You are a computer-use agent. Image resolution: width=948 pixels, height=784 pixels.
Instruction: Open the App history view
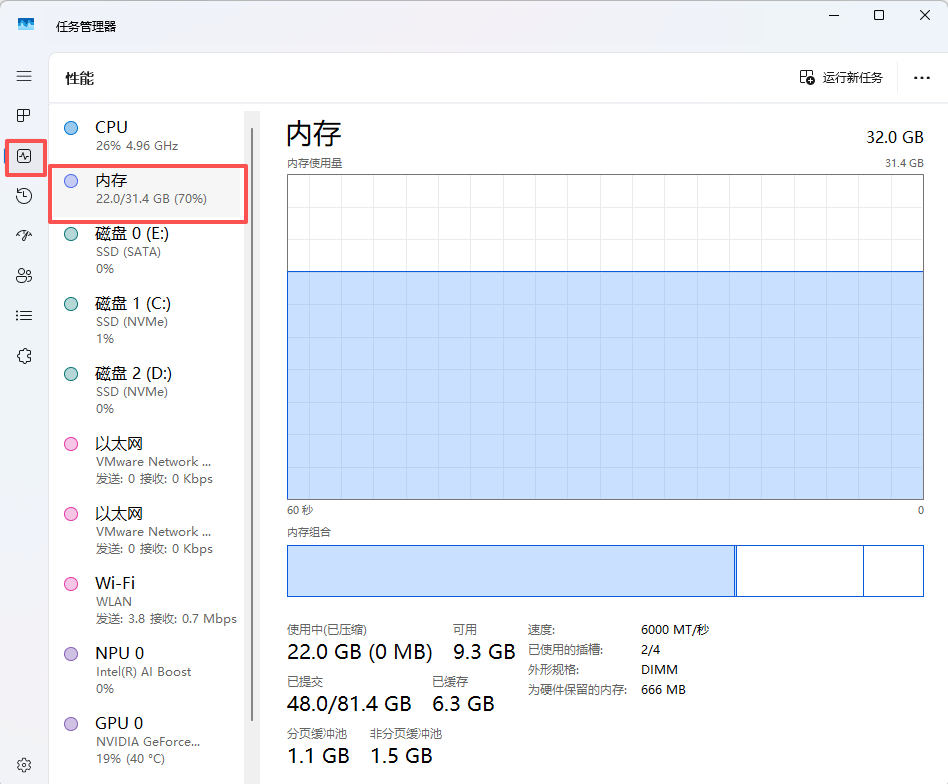pos(23,196)
